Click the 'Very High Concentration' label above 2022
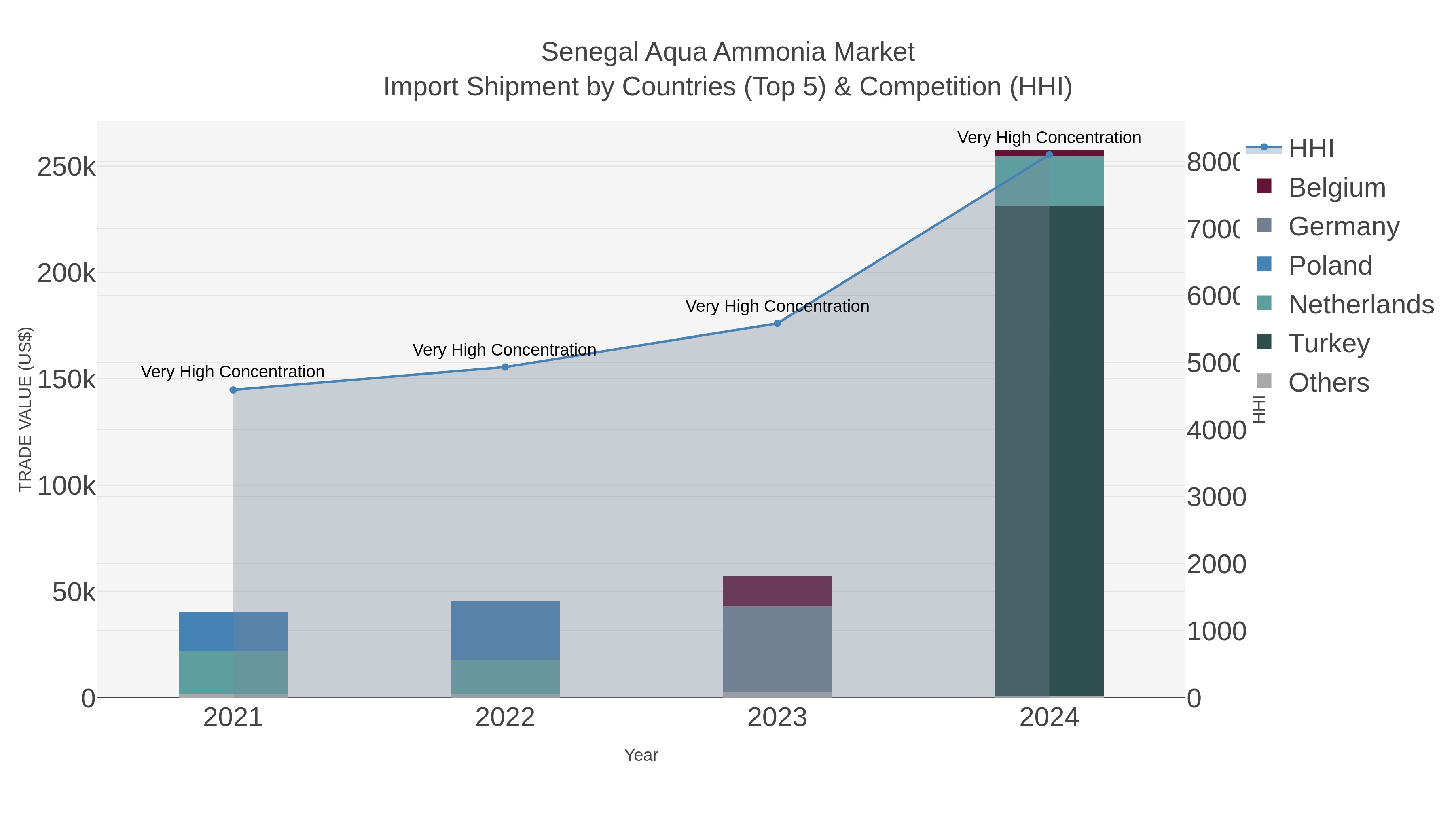The width and height of the screenshot is (1456, 819). [x=505, y=350]
